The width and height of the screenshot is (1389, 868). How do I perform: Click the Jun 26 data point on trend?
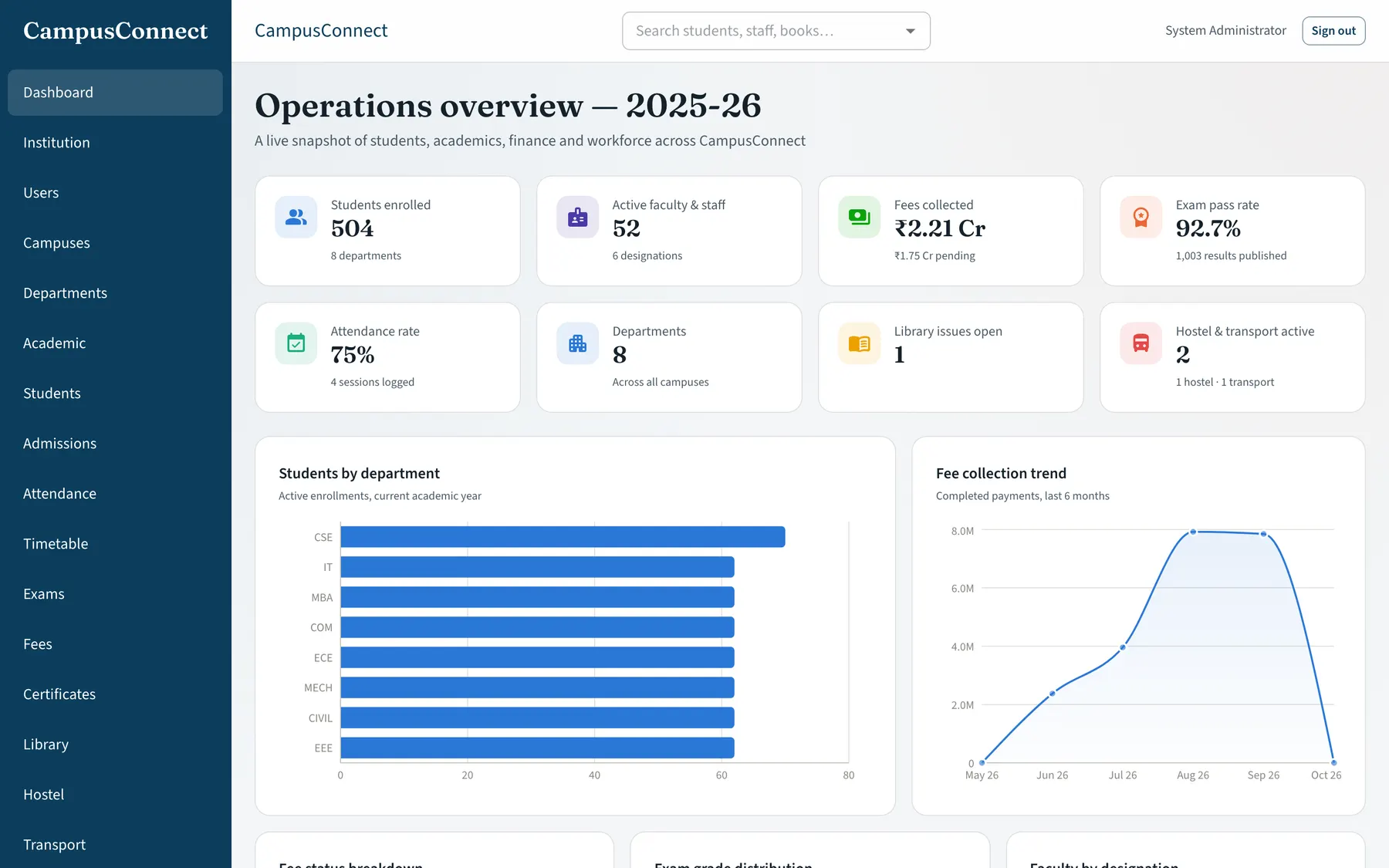1053,693
